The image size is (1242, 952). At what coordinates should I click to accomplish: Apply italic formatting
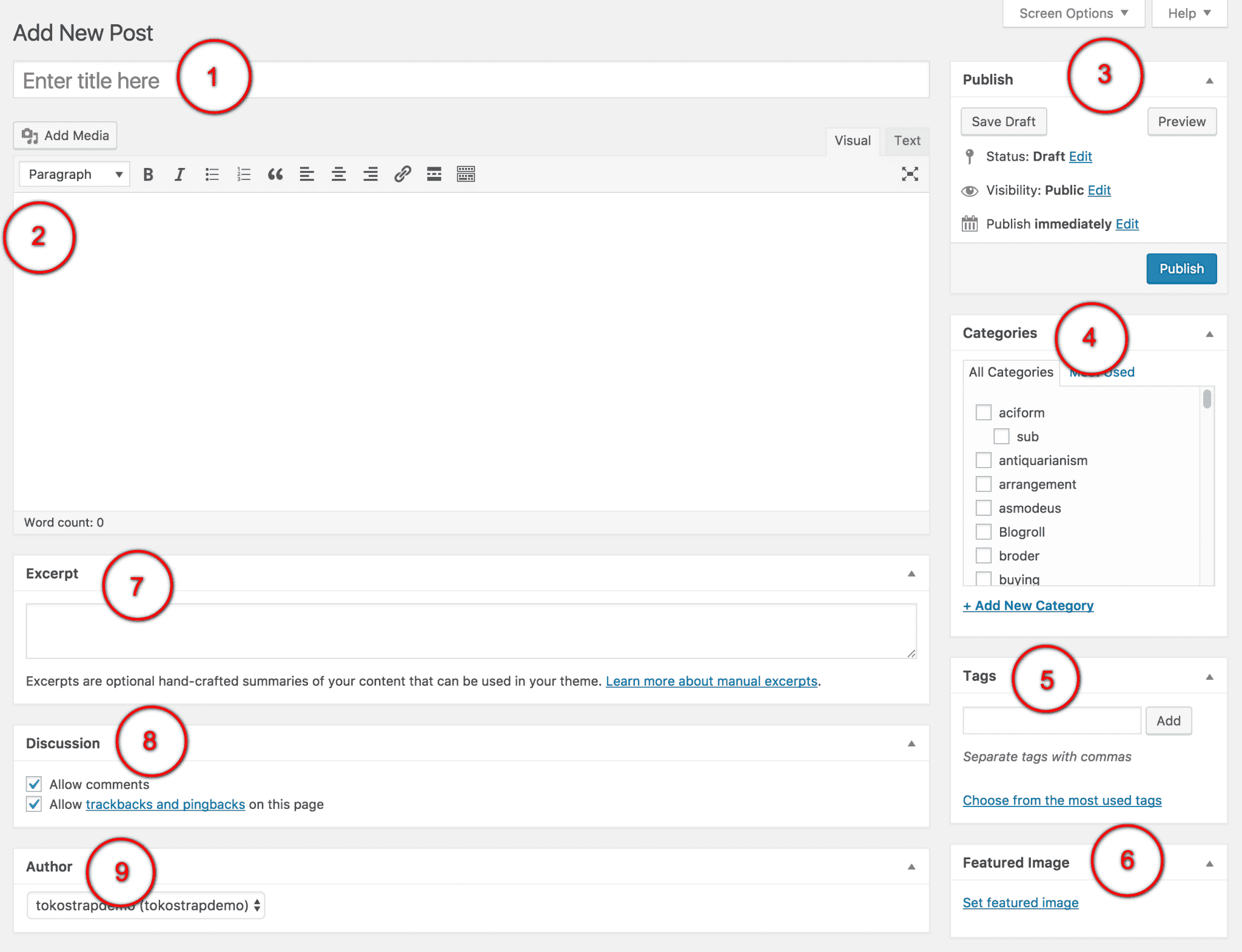(180, 175)
